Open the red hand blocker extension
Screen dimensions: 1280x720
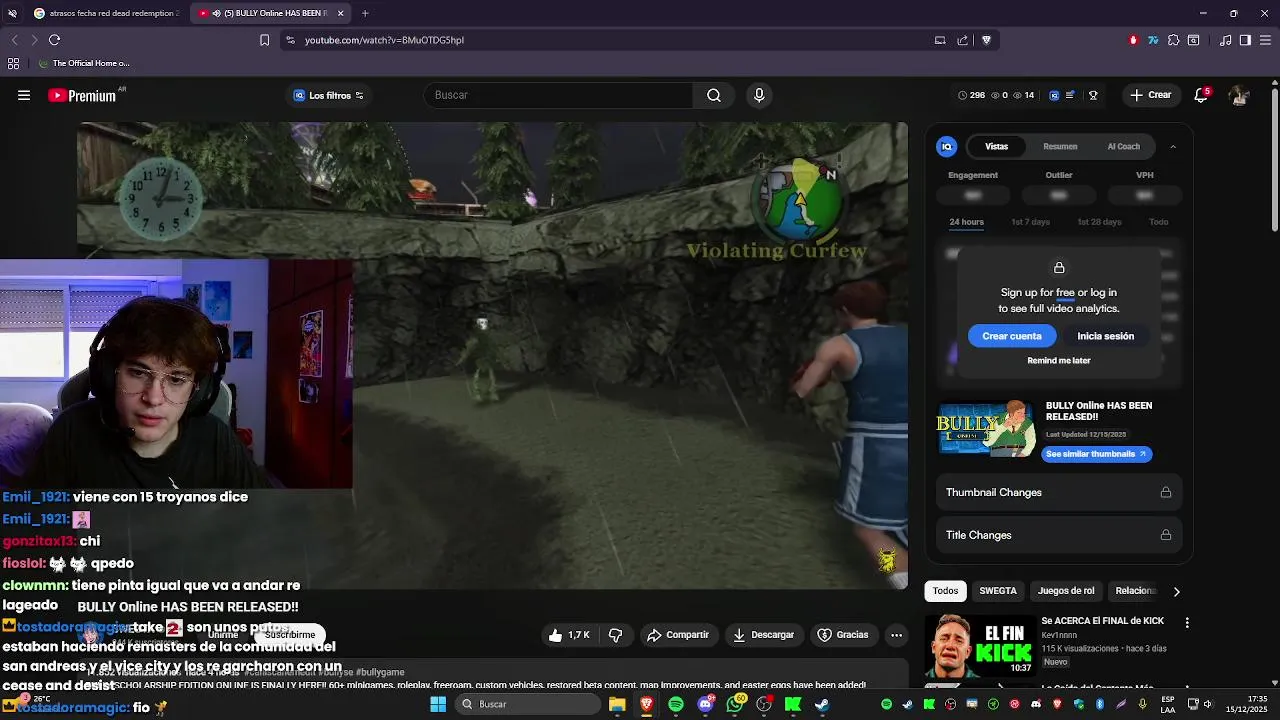click(x=1133, y=40)
